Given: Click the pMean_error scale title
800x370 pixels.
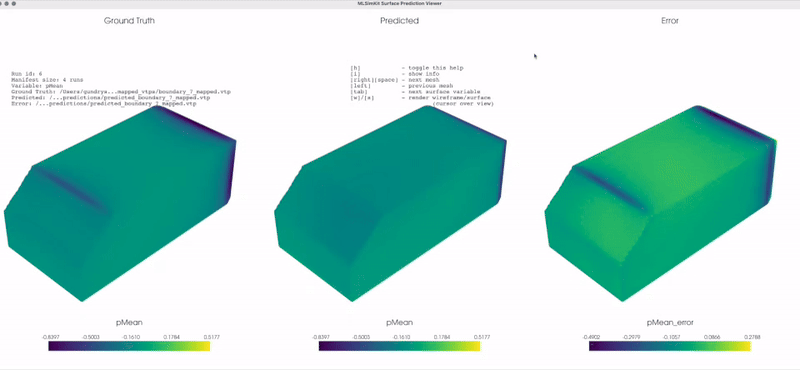Looking at the screenshot, I should [x=670, y=323].
